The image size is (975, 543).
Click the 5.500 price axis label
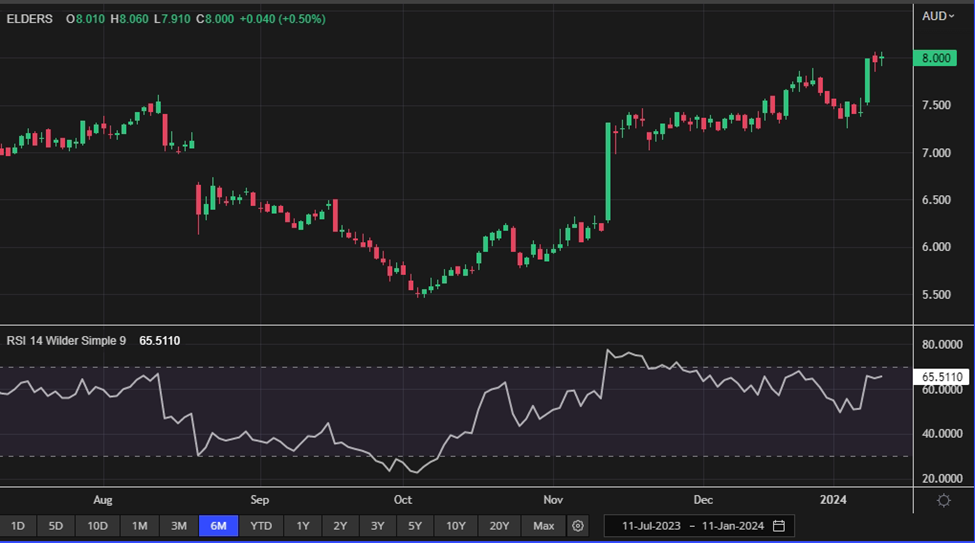click(936, 295)
